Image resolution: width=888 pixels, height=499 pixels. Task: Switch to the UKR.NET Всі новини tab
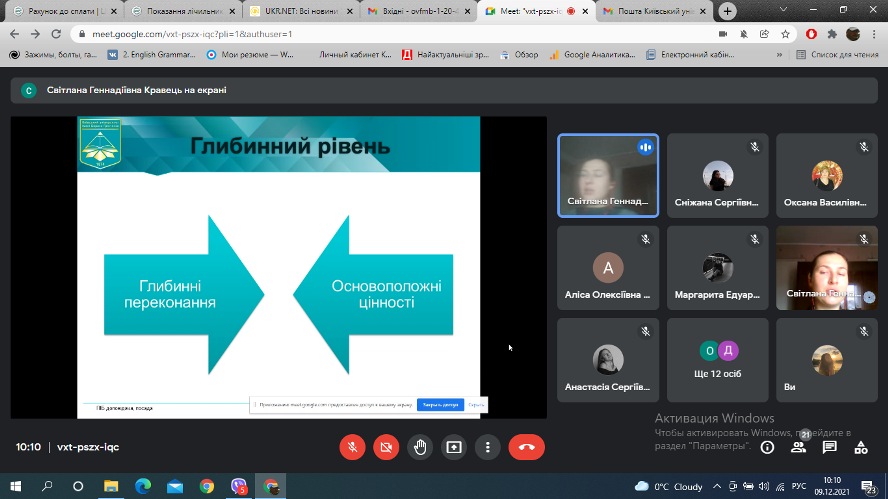coord(301,11)
